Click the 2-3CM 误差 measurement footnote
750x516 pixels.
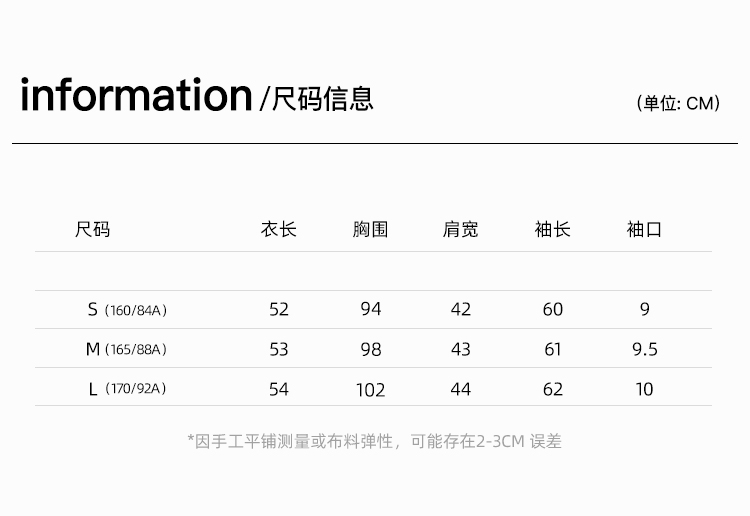[375, 441]
